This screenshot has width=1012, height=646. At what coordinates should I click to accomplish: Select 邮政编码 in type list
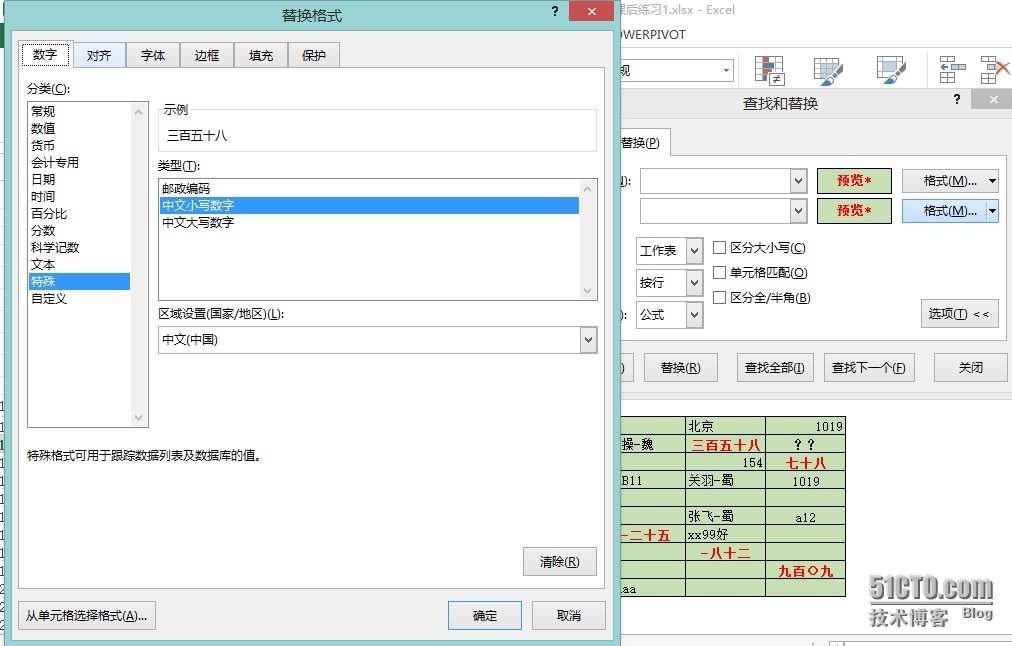369,188
